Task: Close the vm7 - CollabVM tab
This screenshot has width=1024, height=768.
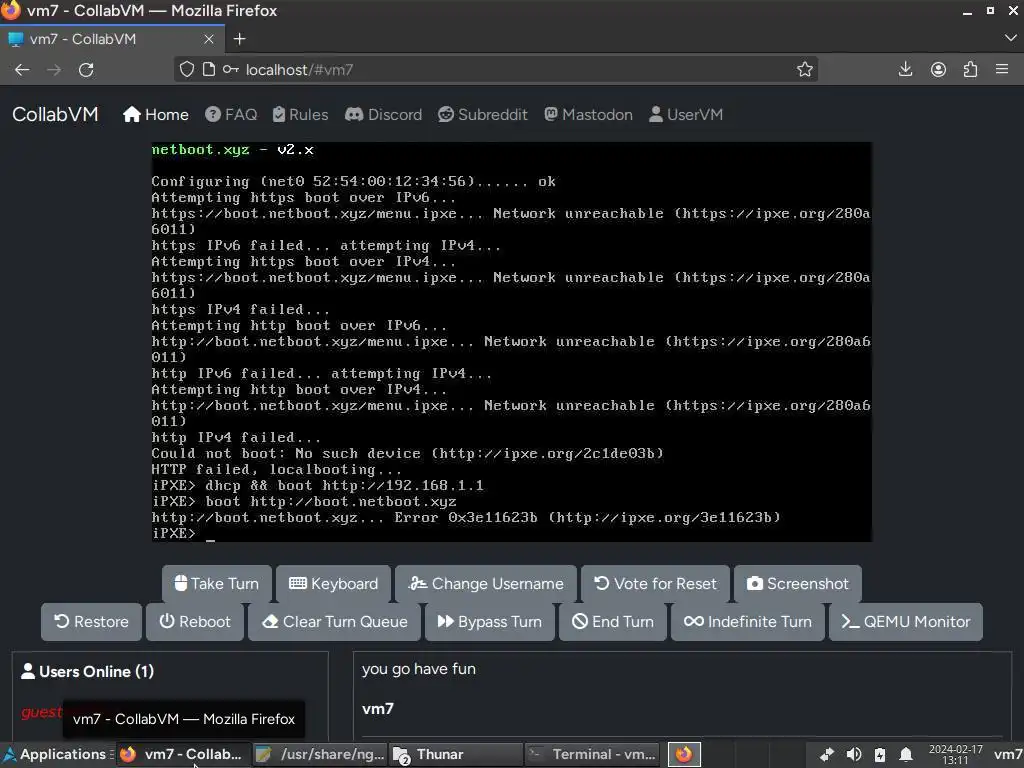Action: coord(209,39)
